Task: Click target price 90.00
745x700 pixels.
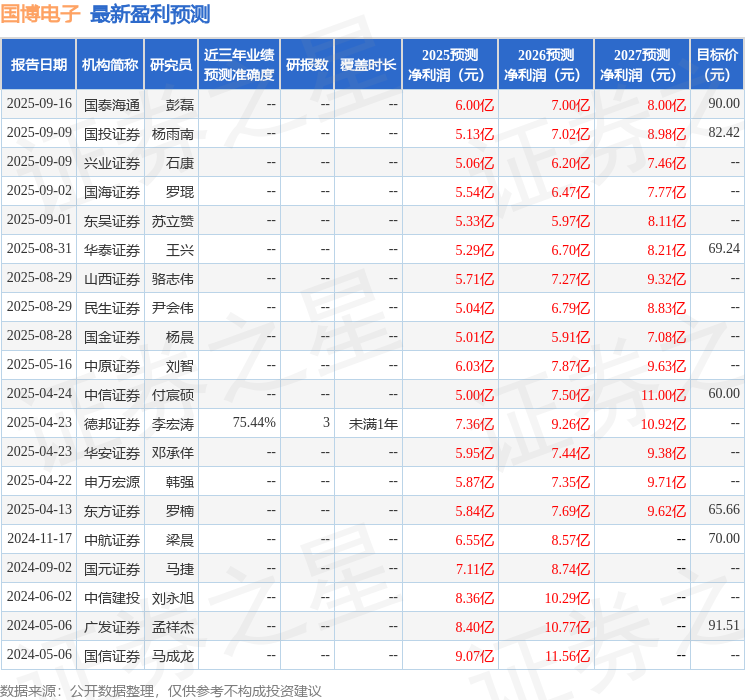Action: [x=724, y=103]
